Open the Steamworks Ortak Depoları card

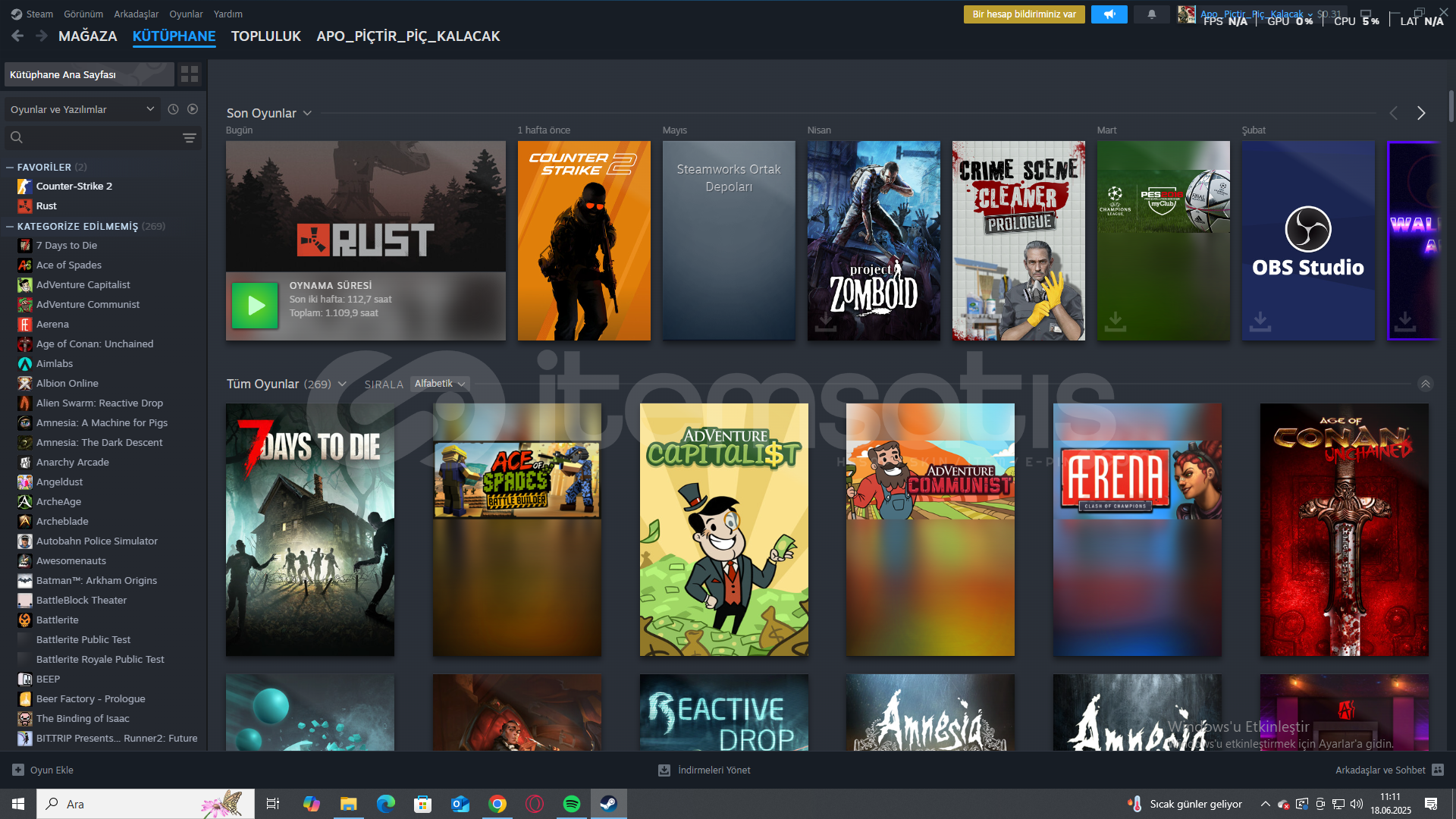coord(729,240)
